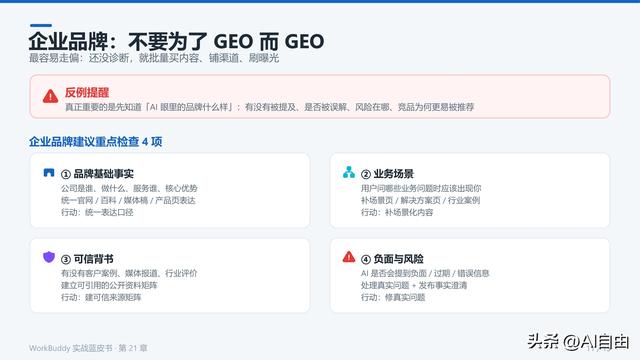This screenshot has width=640, height=360.
Task: Click the line 行动：补场景化内容
Action: [397, 212]
